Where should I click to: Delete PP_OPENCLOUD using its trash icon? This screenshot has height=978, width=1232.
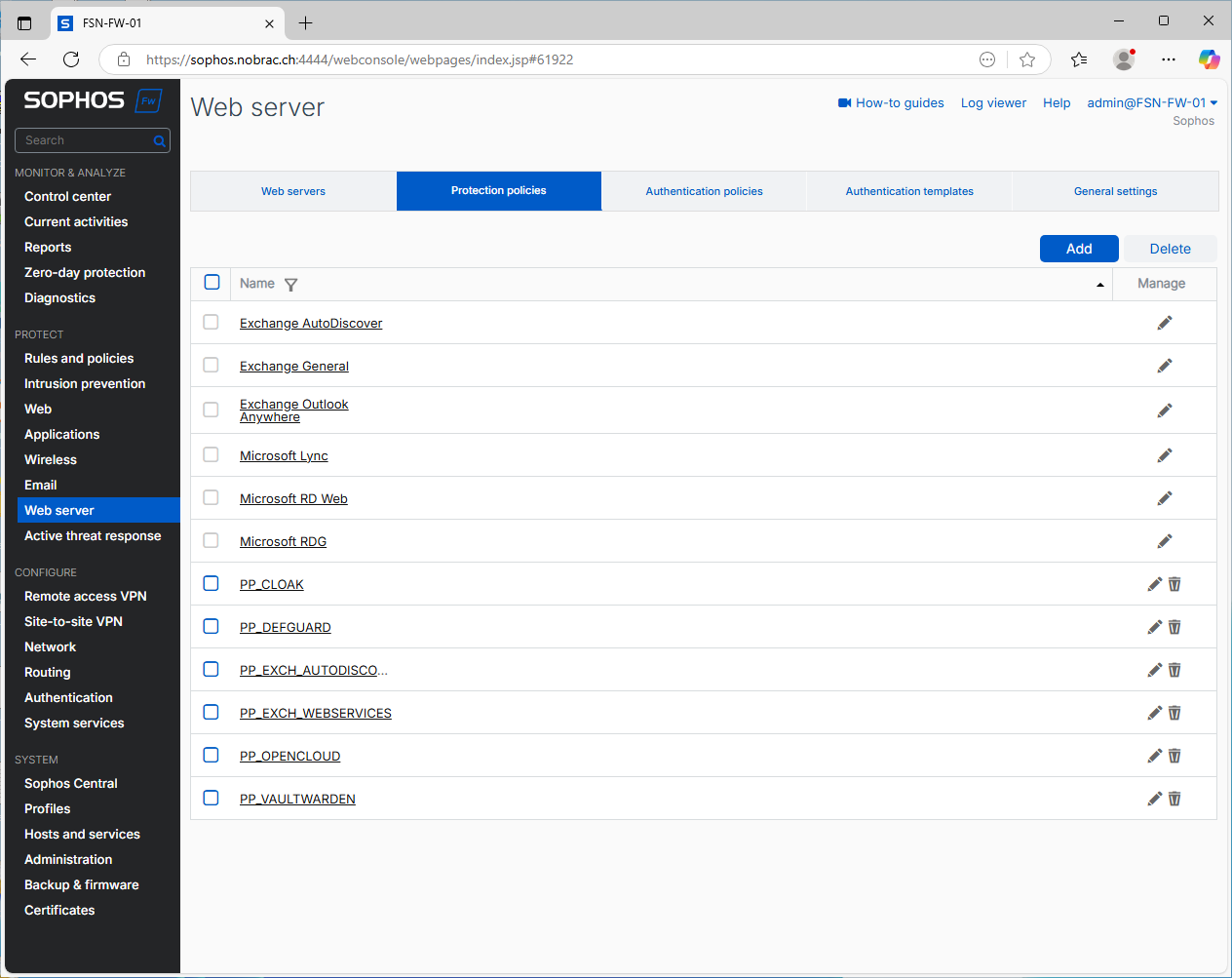(x=1174, y=756)
